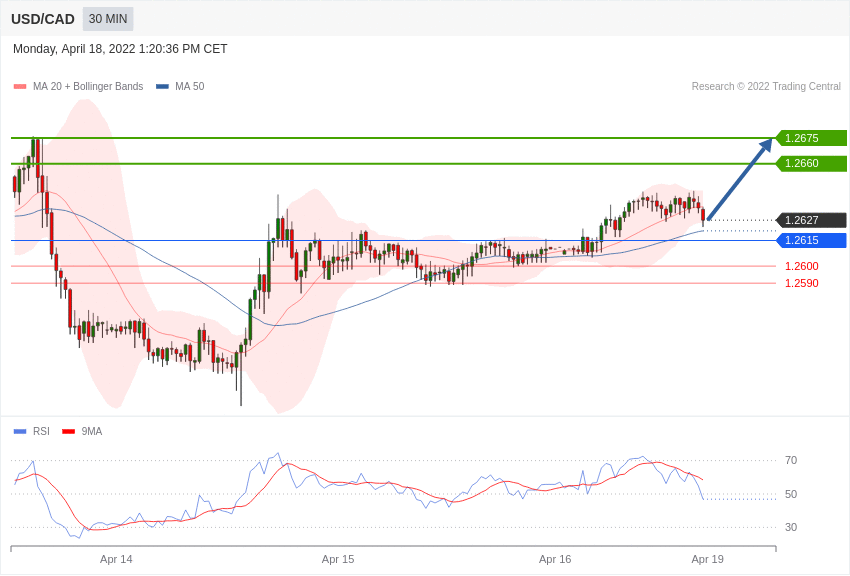Click the 1.2590 red support label
Screen dimensions: 850x576
pyautogui.click(x=802, y=283)
